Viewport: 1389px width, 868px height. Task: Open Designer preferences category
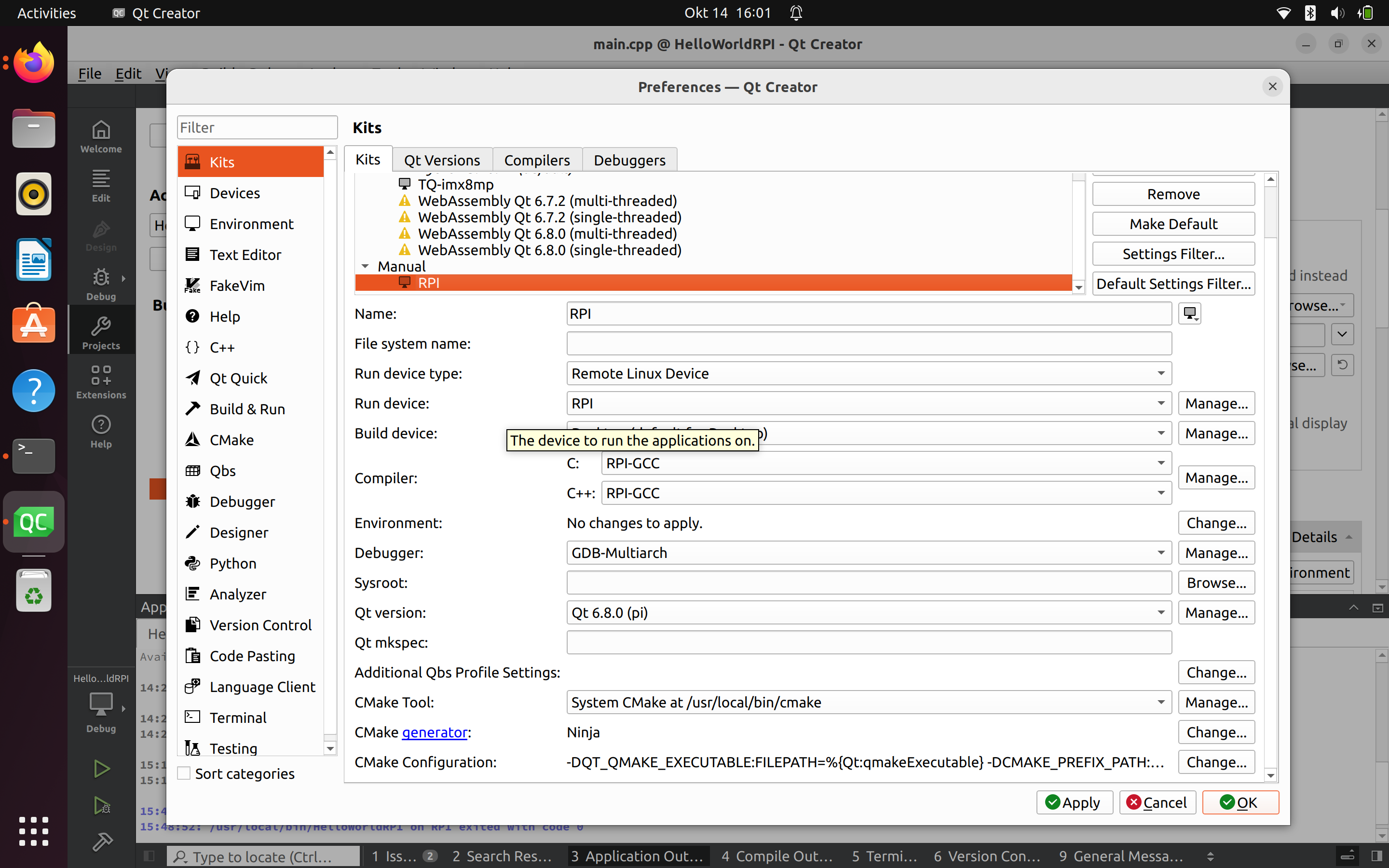coord(251,533)
